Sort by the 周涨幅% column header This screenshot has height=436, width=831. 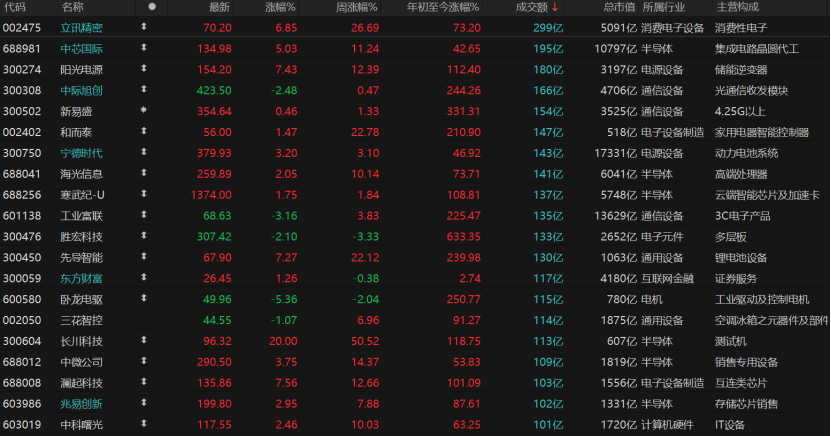point(357,7)
